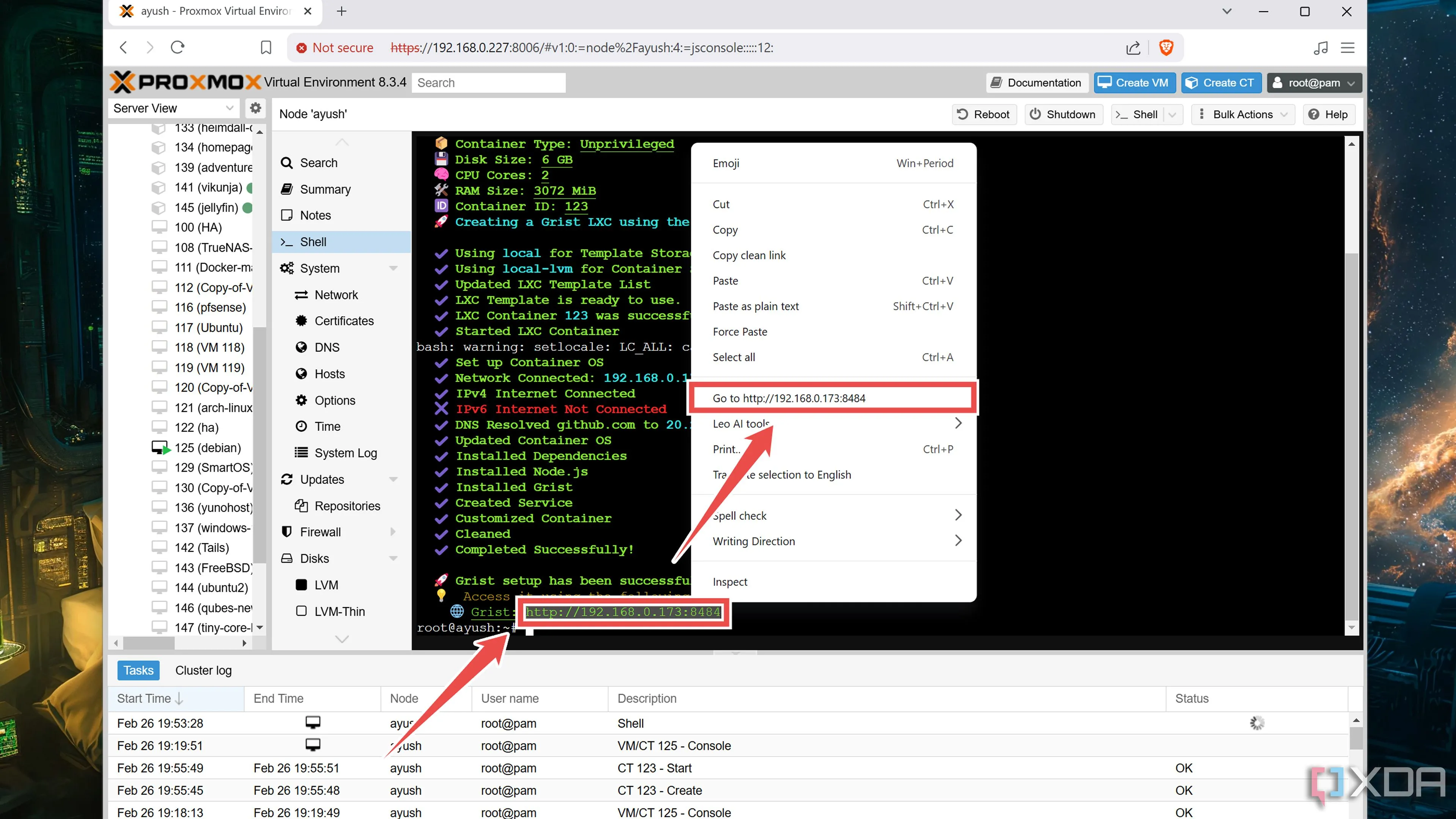Click the browser address bar URL
Viewport: 1456px width, 819px height.
coord(582,47)
